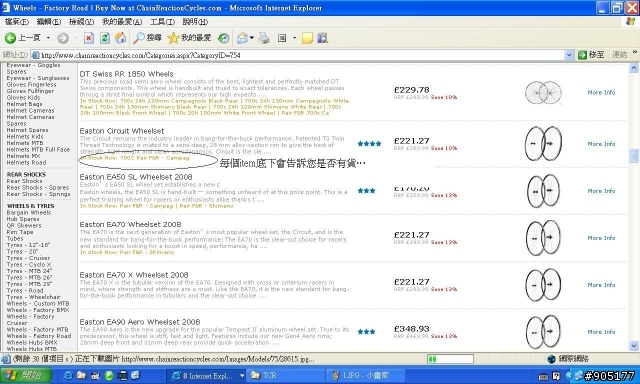The height and width of the screenshot is (384, 640).
Task: Expand the Links toolbar chevron
Action: coord(635,52)
